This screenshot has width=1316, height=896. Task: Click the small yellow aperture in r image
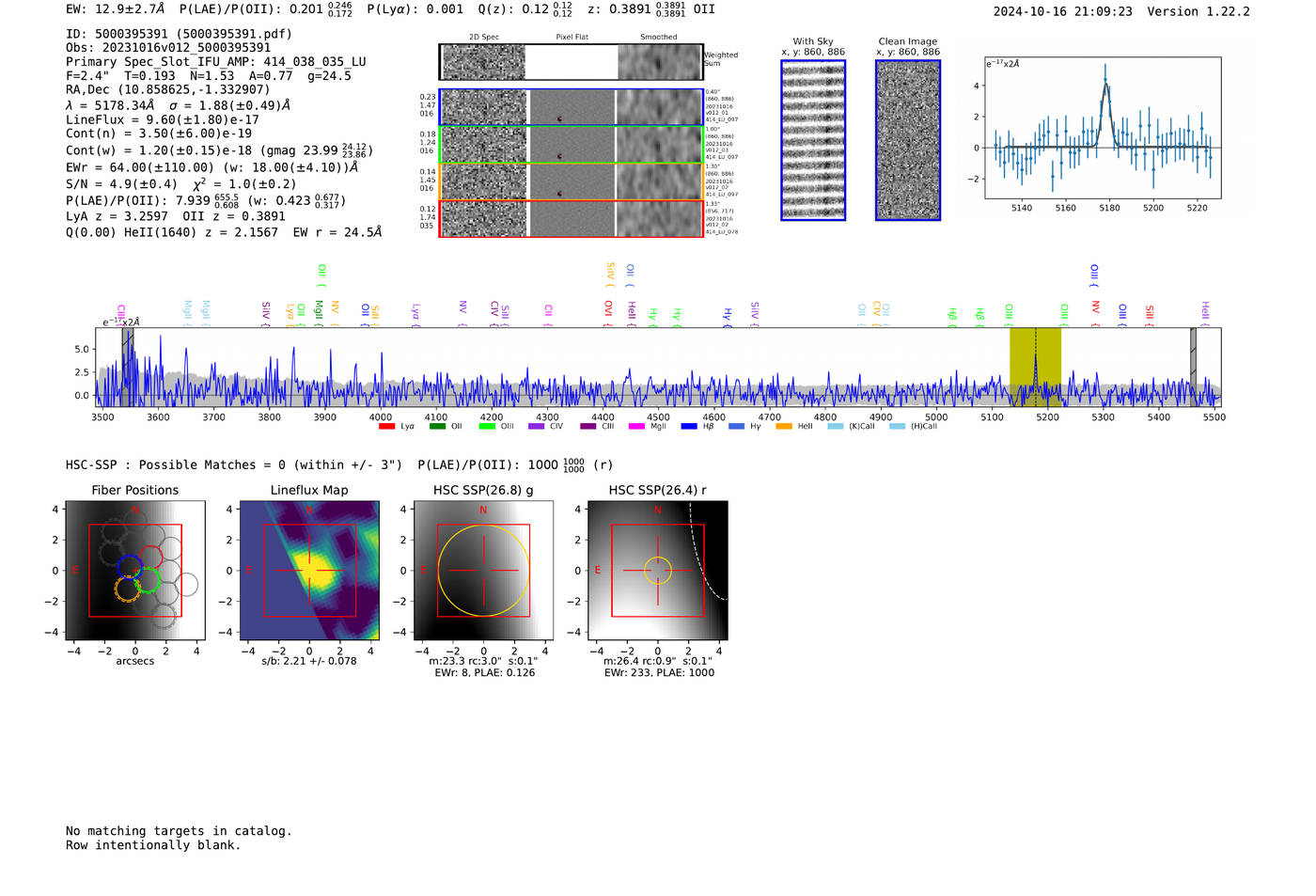click(658, 571)
